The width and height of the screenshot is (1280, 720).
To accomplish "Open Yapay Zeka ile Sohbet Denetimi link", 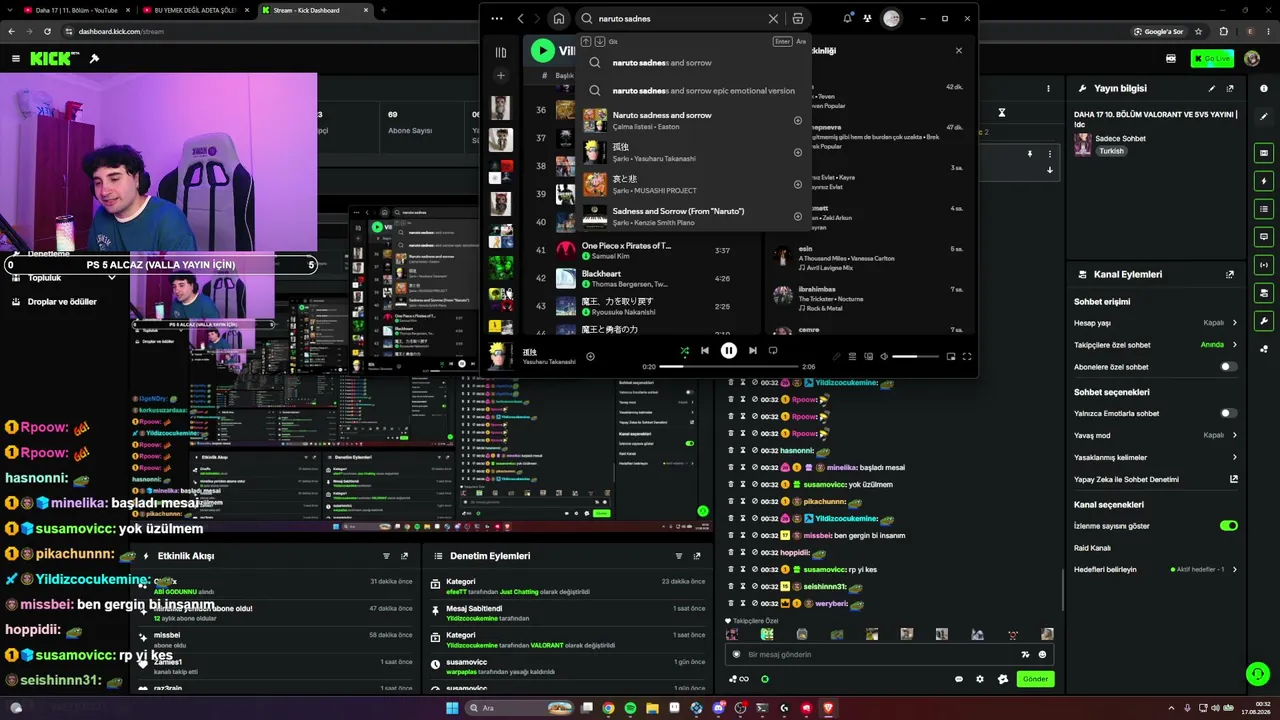I will pos(1156,479).
